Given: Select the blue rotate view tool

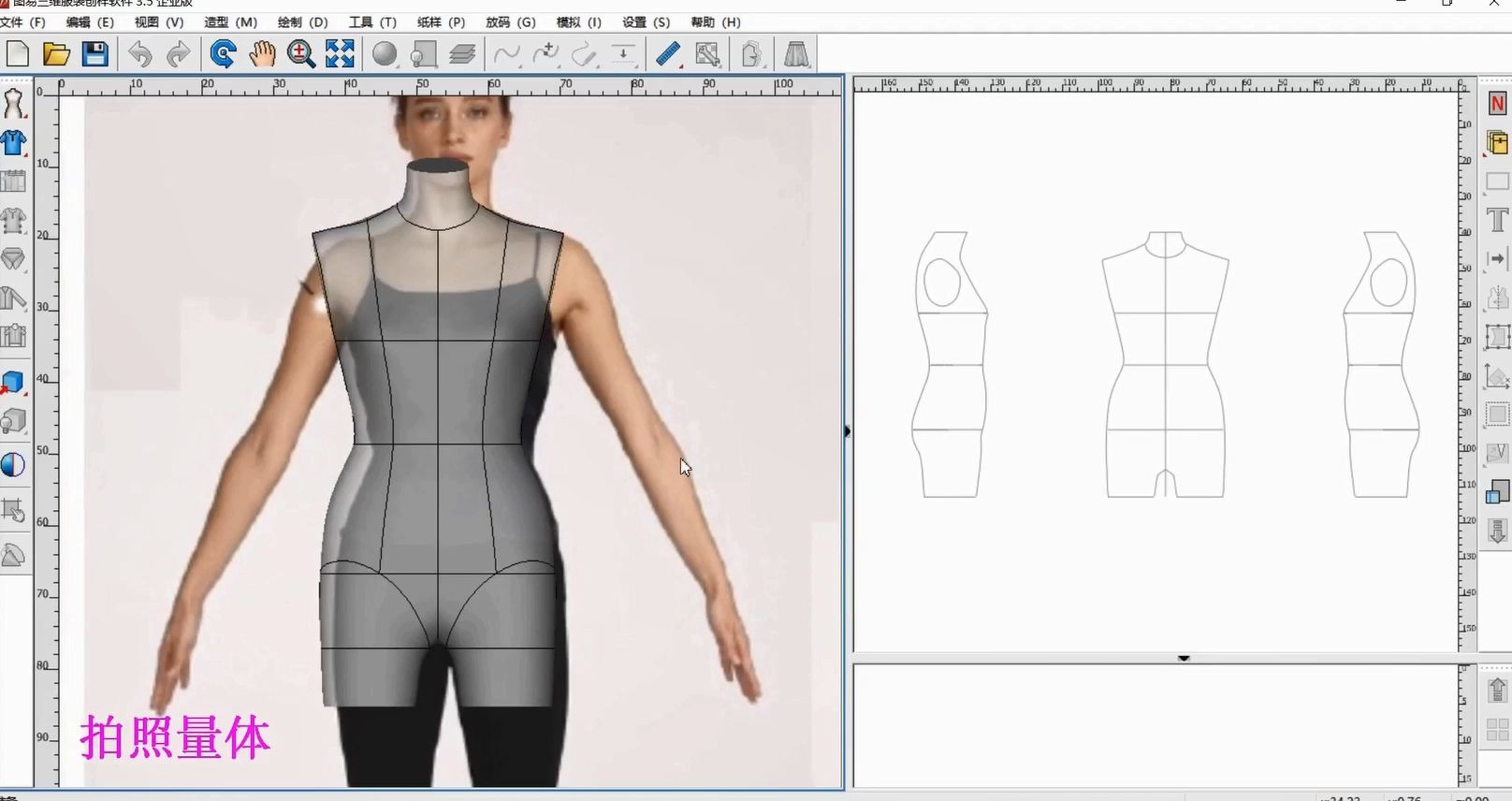Looking at the screenshot, I should click(223, 54).
